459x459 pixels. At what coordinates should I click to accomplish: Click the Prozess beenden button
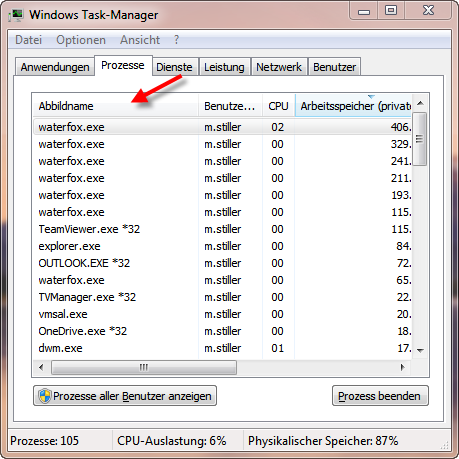click(x=380, y=396)
